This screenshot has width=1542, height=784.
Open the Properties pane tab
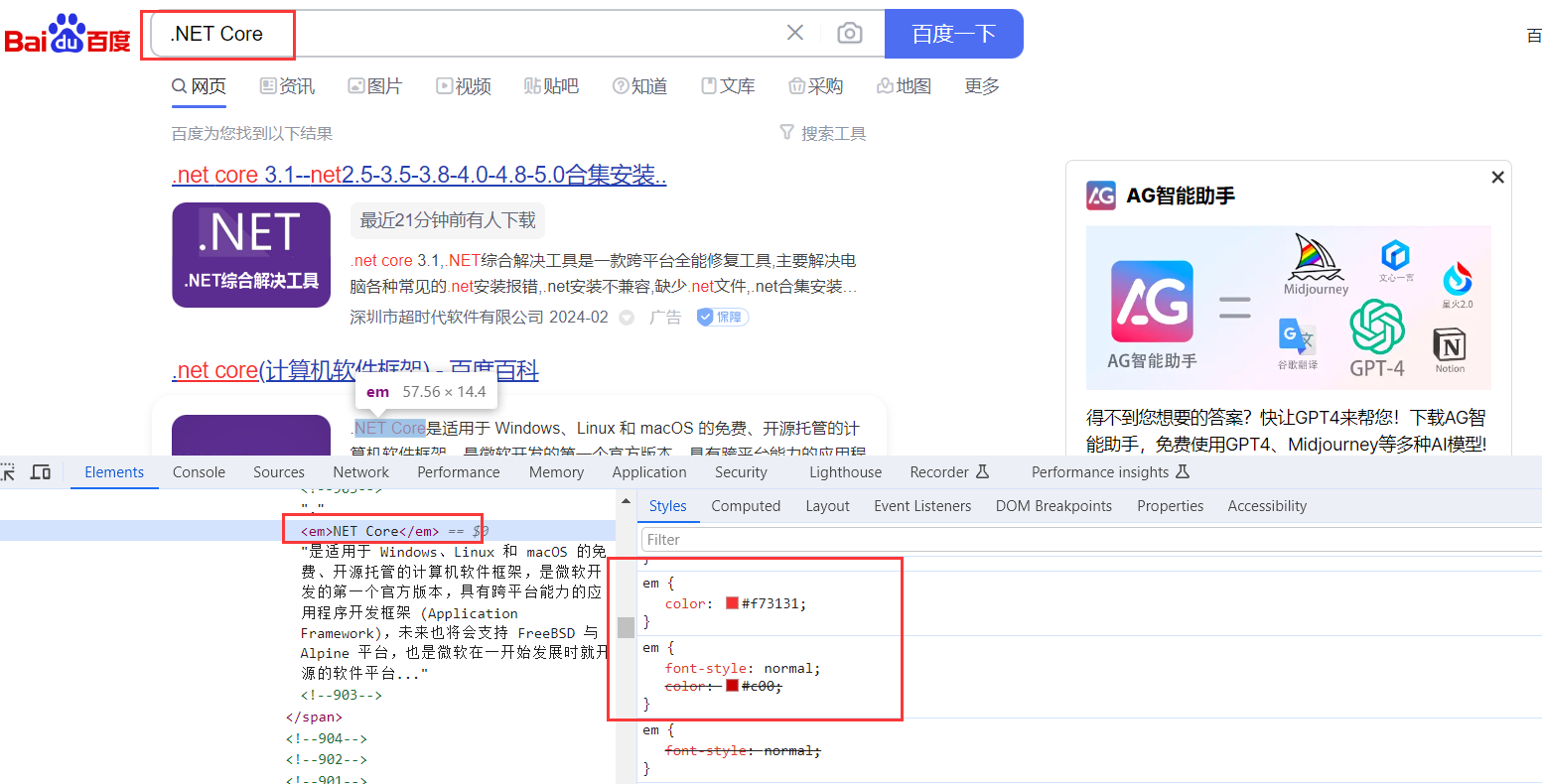point(1170,506)
